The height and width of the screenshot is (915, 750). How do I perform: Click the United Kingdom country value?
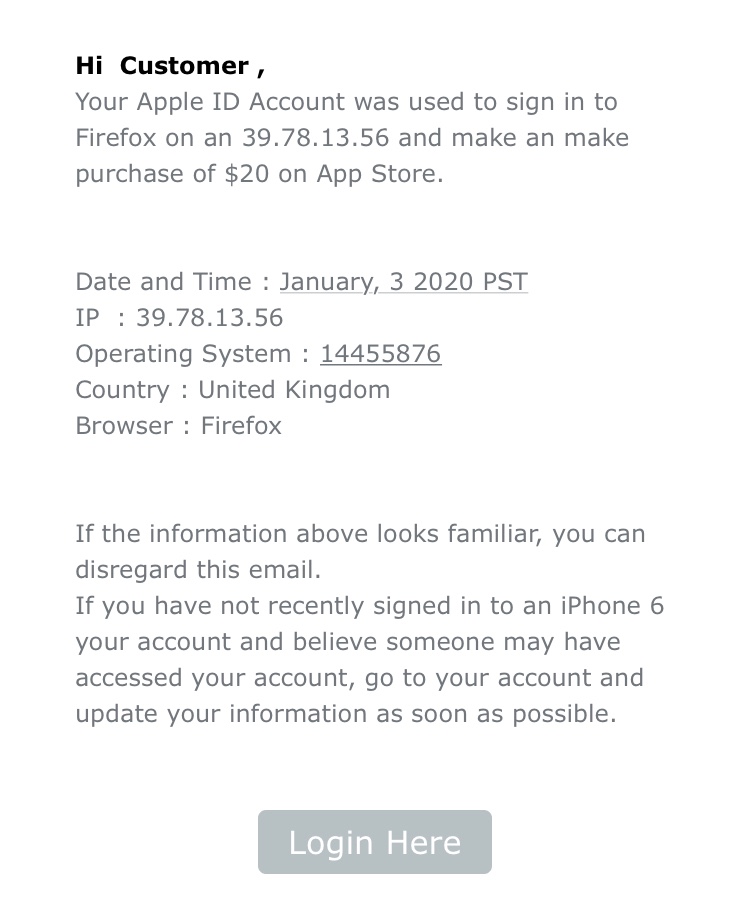tap(294, 390)
